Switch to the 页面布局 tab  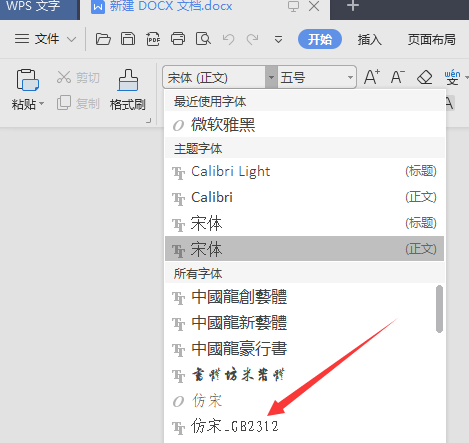pyautogui.click(x=432, y=39)
